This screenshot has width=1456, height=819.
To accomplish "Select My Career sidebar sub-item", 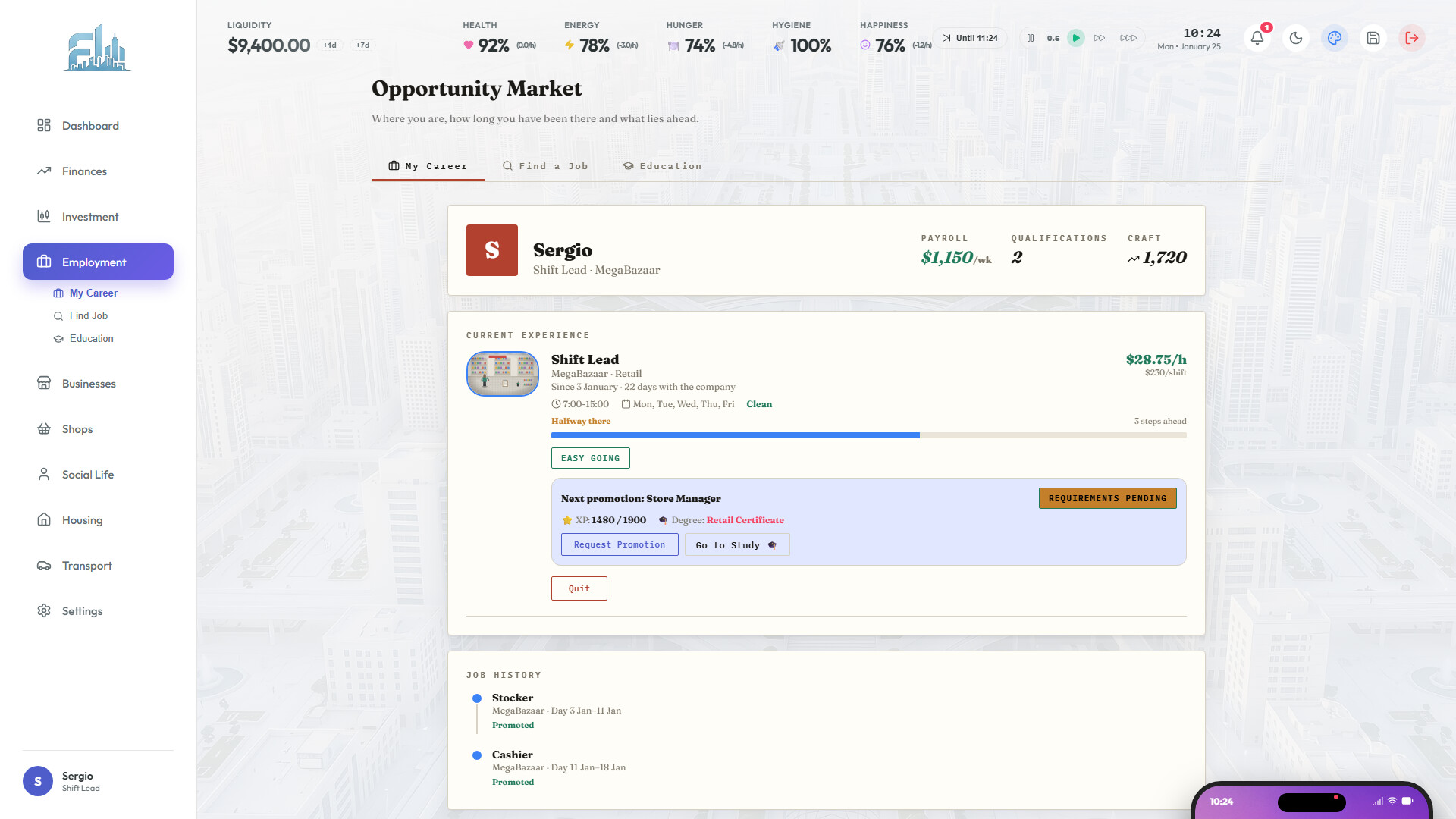I will [86, 293].
